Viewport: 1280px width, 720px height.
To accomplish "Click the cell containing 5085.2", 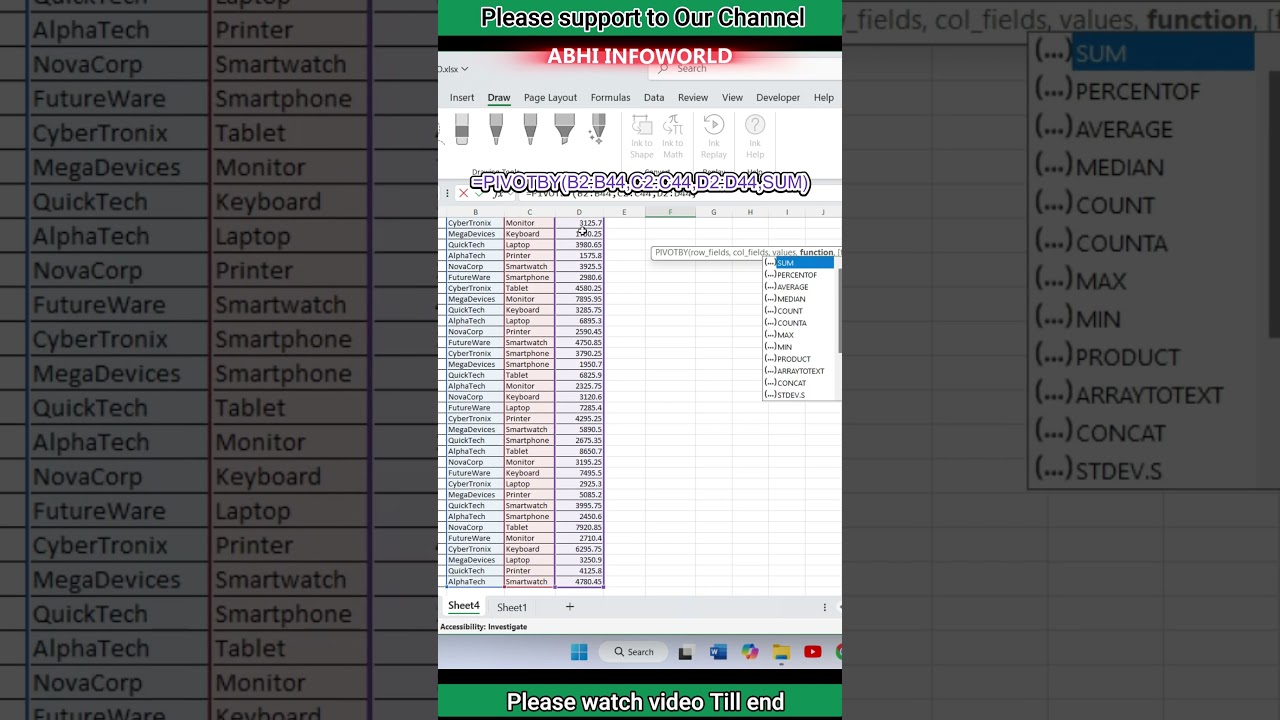I will coord(580,495).
